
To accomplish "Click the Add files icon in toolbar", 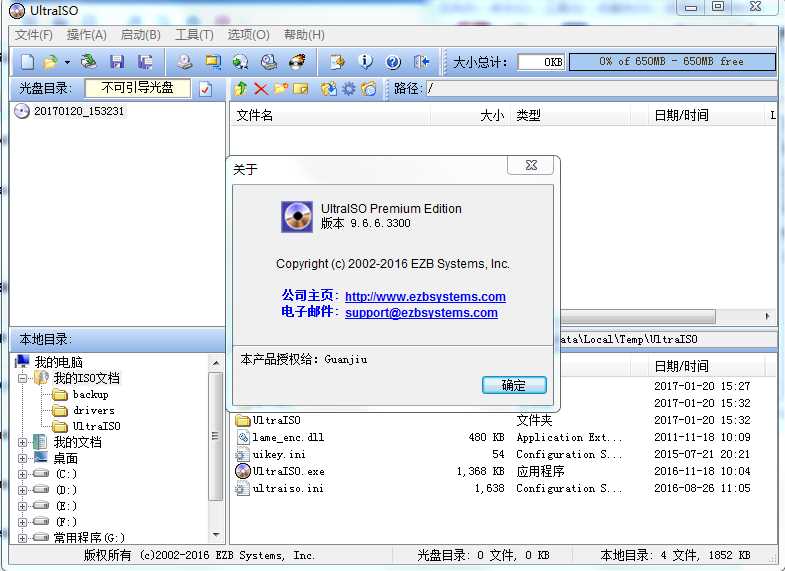I will click(337, 62).
